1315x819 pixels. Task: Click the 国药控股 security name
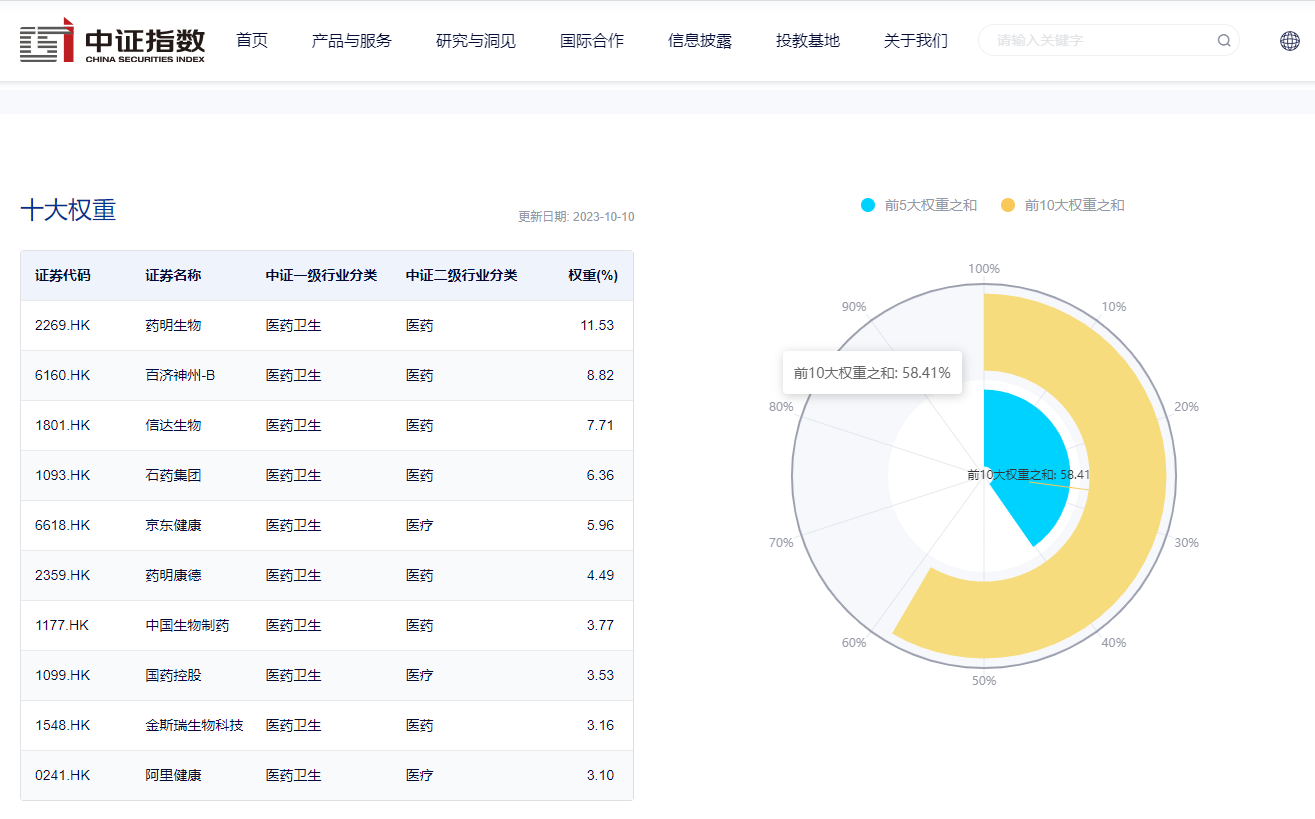coord(173,675)
